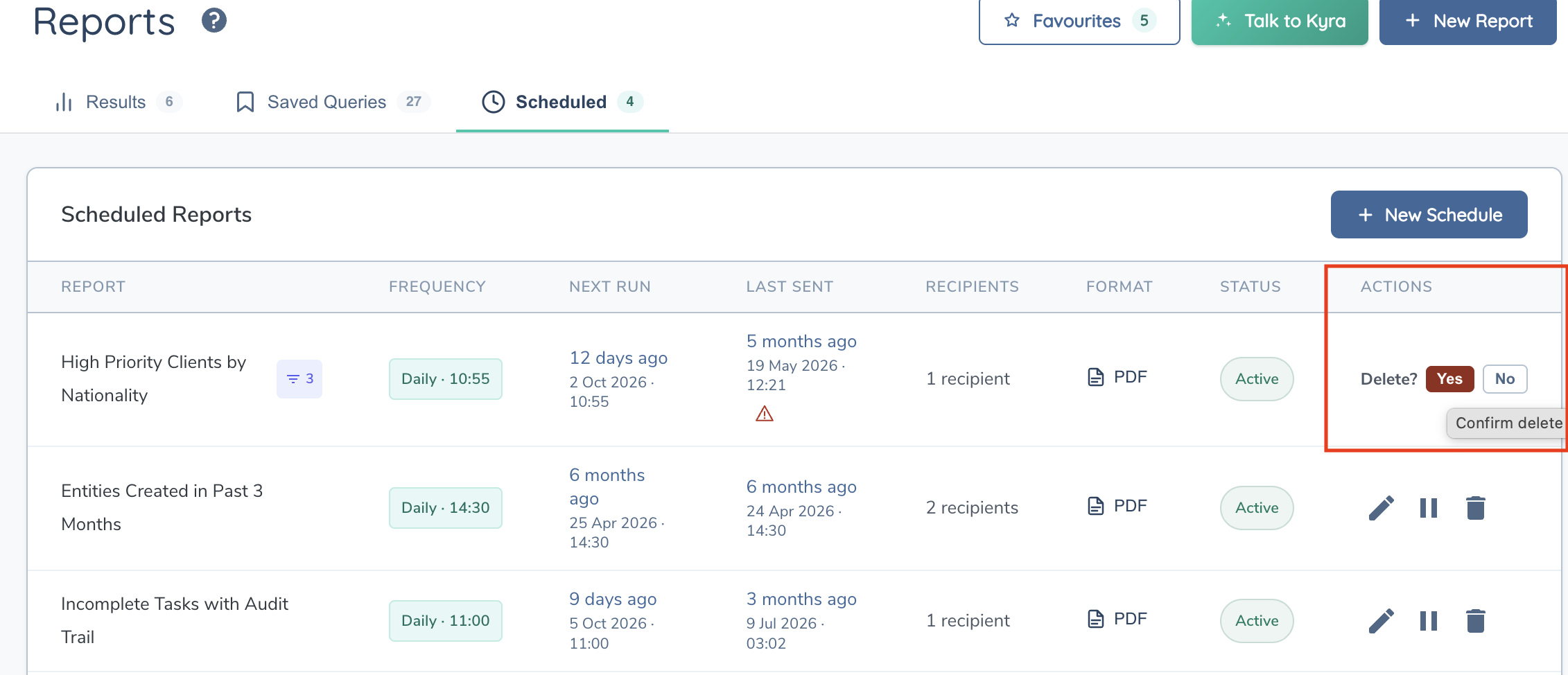
Task: Open the help icon beside Reports
Action: pyautogui.click(x=214, y=20)
